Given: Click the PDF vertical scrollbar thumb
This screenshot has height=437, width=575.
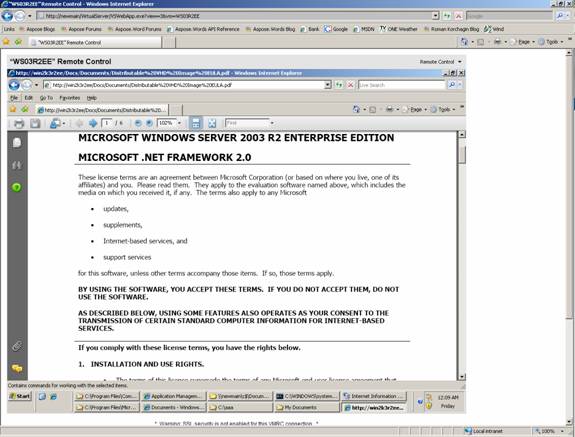Looking at the screenshot, I should coord(462,154).
